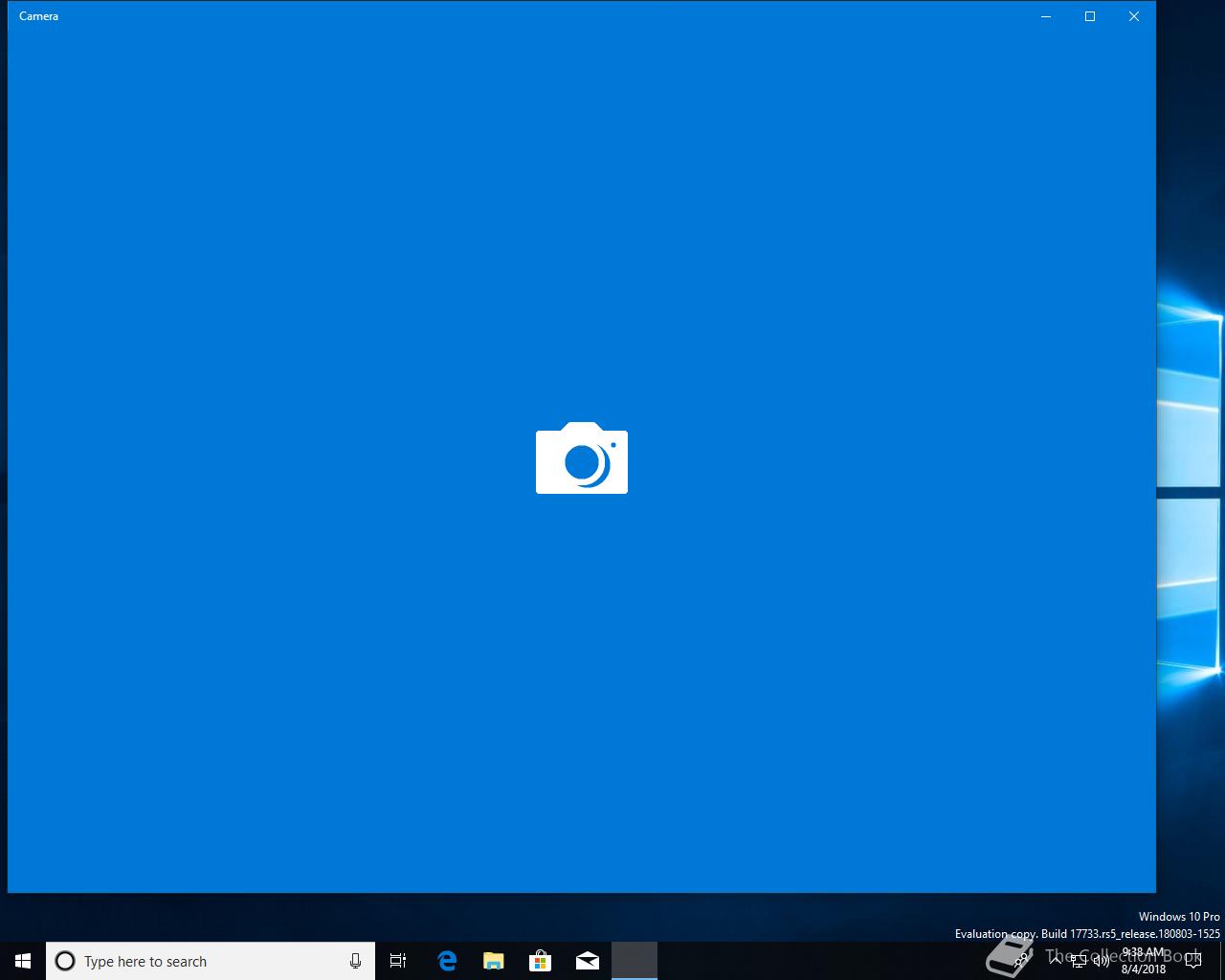Screen dimensions: 1225x980
Task: Launch Microsoft Edge from the taskbar
Action: pos(447,961)
